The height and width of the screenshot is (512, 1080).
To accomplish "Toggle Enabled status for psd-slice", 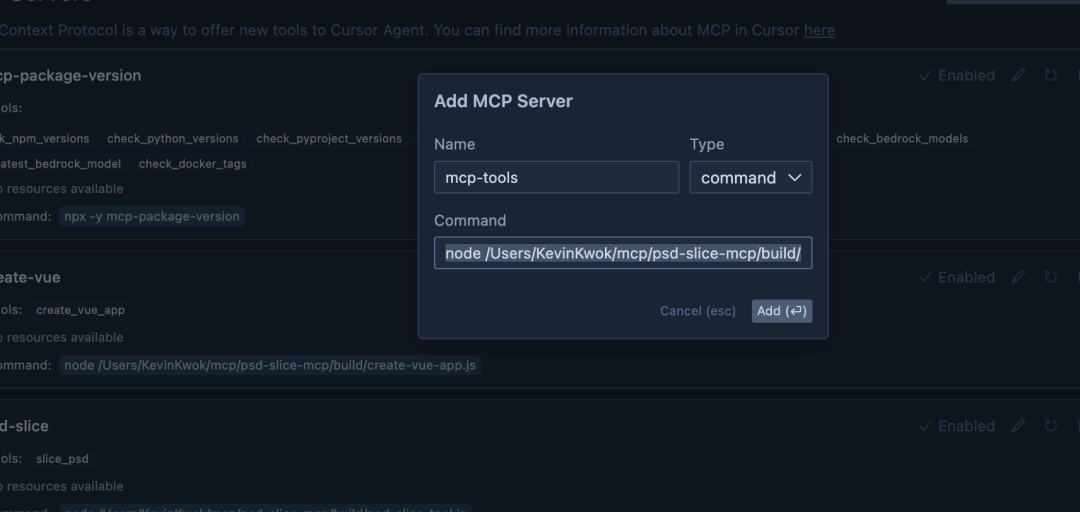I will click(957, 426).
